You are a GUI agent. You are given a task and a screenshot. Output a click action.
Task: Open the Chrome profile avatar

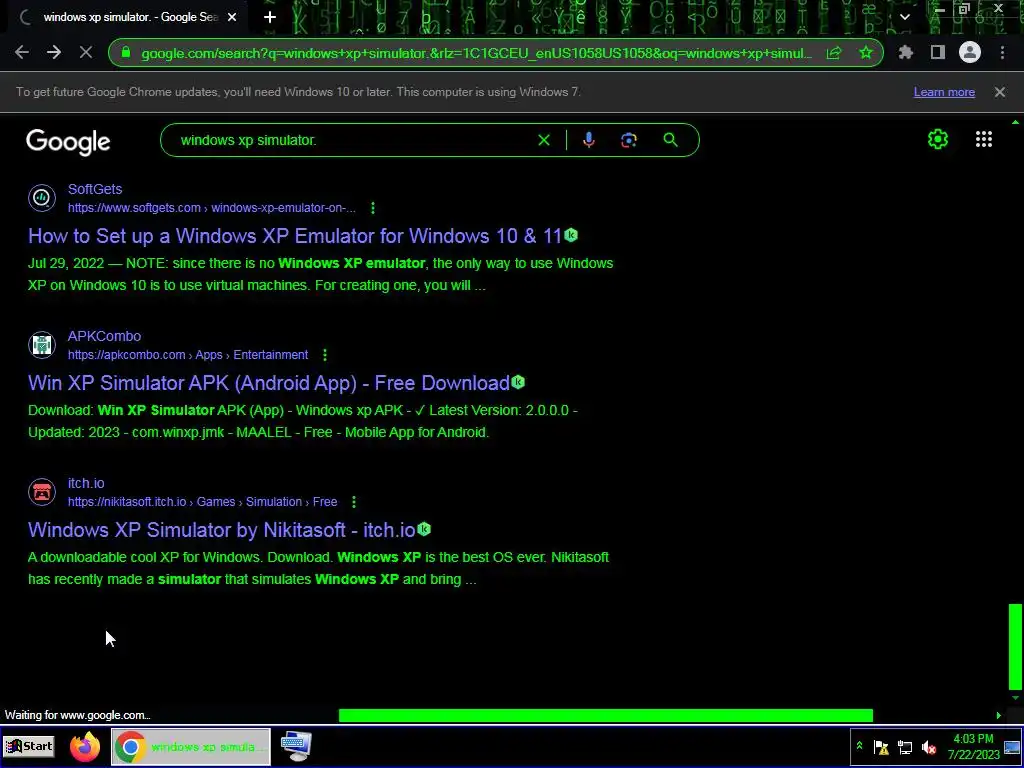pos(970,53)
